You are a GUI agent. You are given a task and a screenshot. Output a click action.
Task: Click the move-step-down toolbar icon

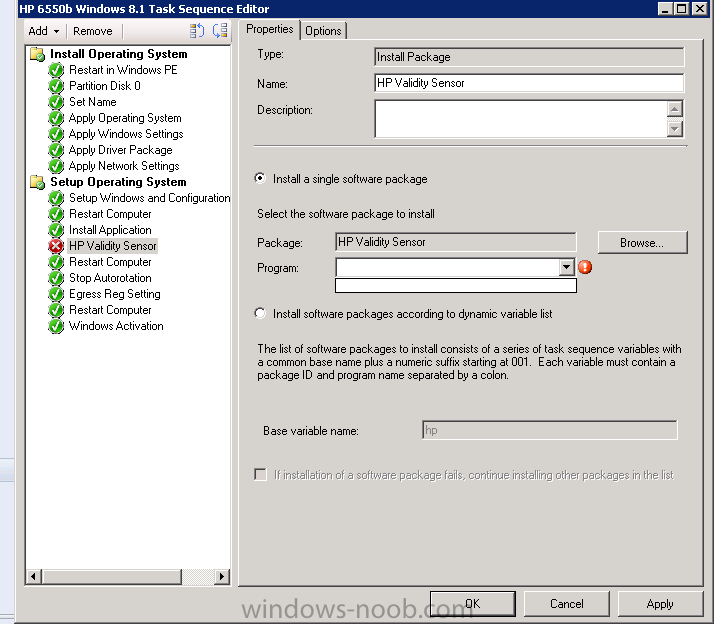click(x=220, y=31)
